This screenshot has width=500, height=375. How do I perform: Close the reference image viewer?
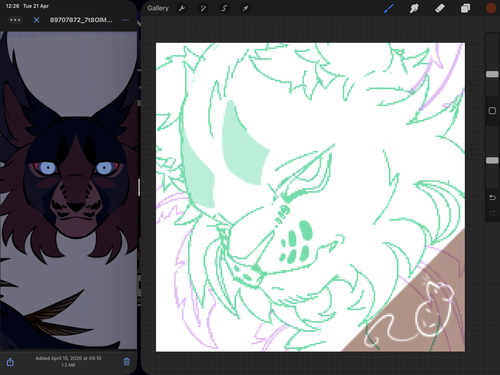(37, 20)
